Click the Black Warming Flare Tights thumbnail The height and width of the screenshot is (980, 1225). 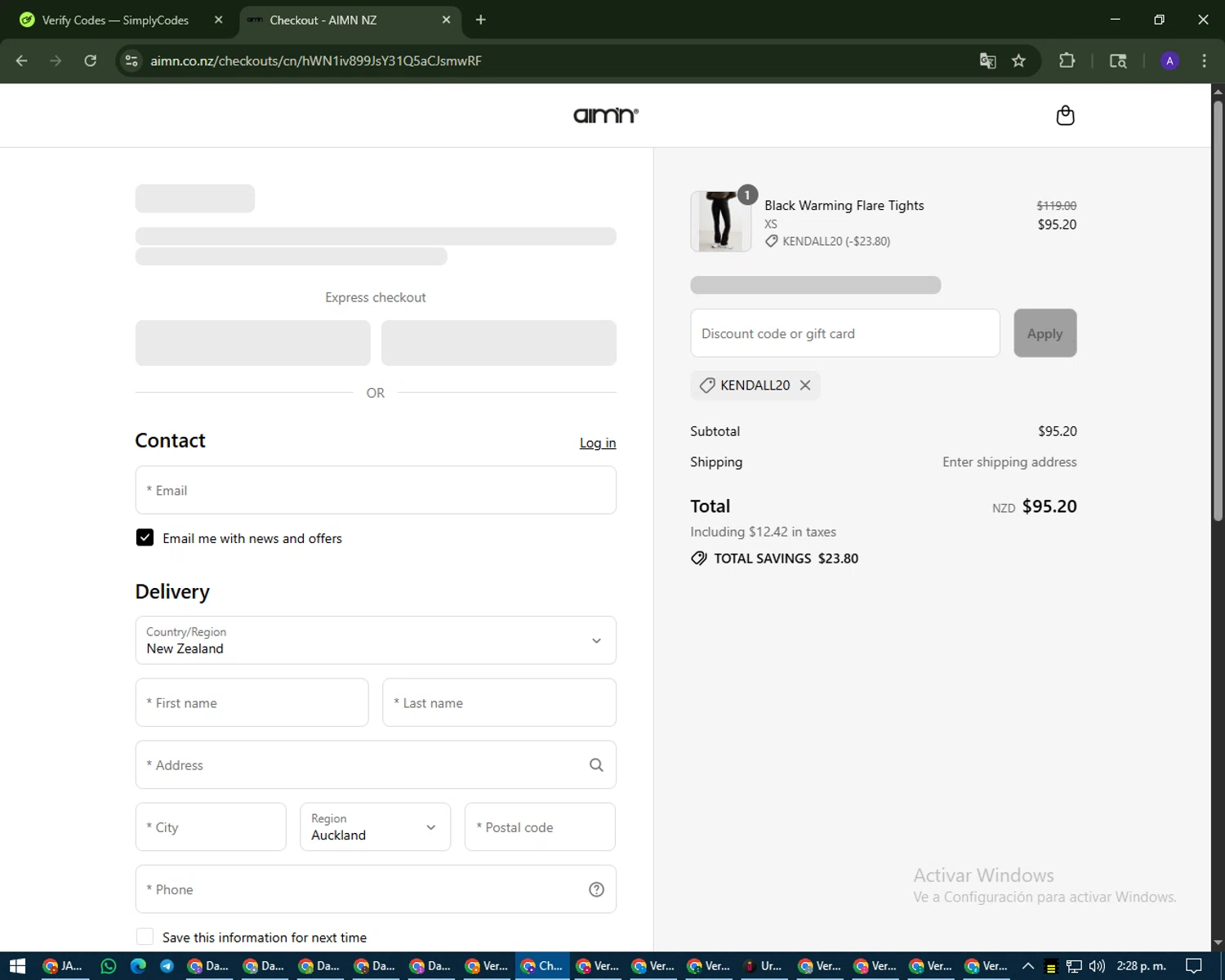pos(720,221)
